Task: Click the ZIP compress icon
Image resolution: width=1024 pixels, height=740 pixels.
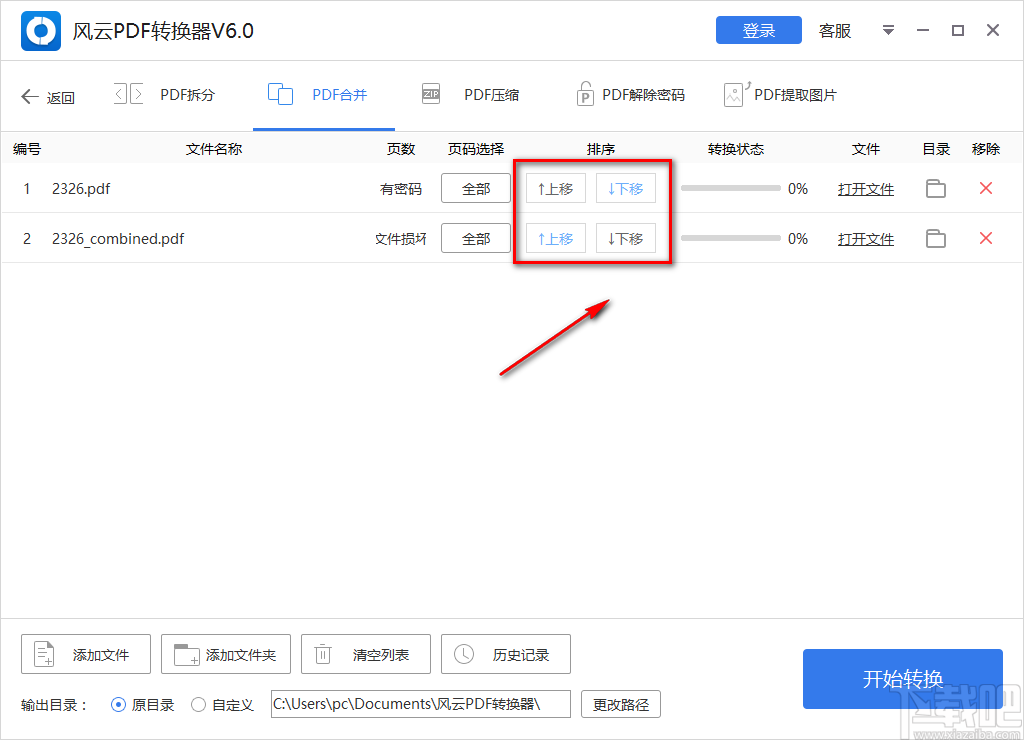Action: click(x=431, y=94)
